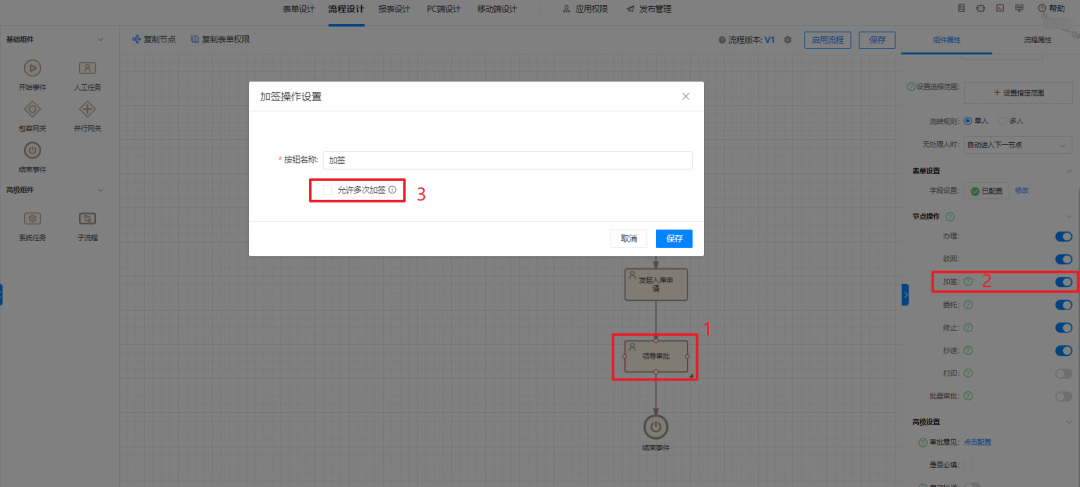The width and height of the screenshot is (1080, 487).
Task: Toggle the 加签 switch
Action: (x=1063, y=282)
